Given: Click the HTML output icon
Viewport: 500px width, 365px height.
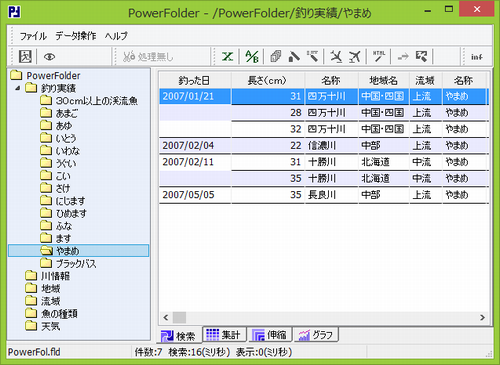Looking at the screenshot, I should pos(379,56).
